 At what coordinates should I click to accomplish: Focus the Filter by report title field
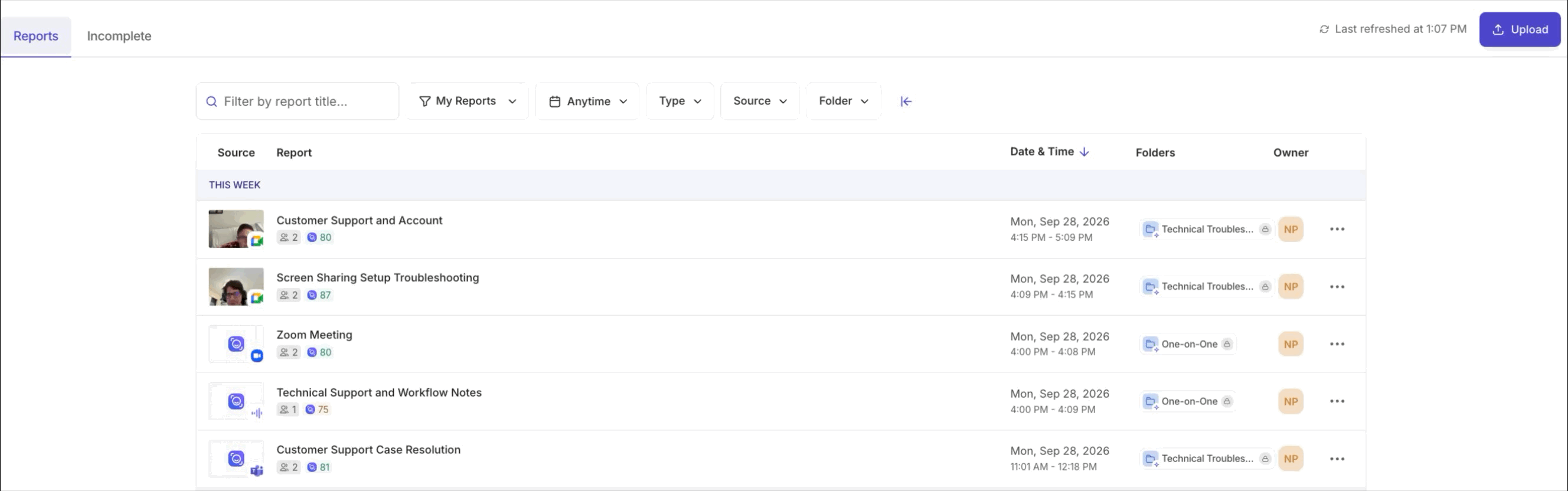(x=298, y=101)
